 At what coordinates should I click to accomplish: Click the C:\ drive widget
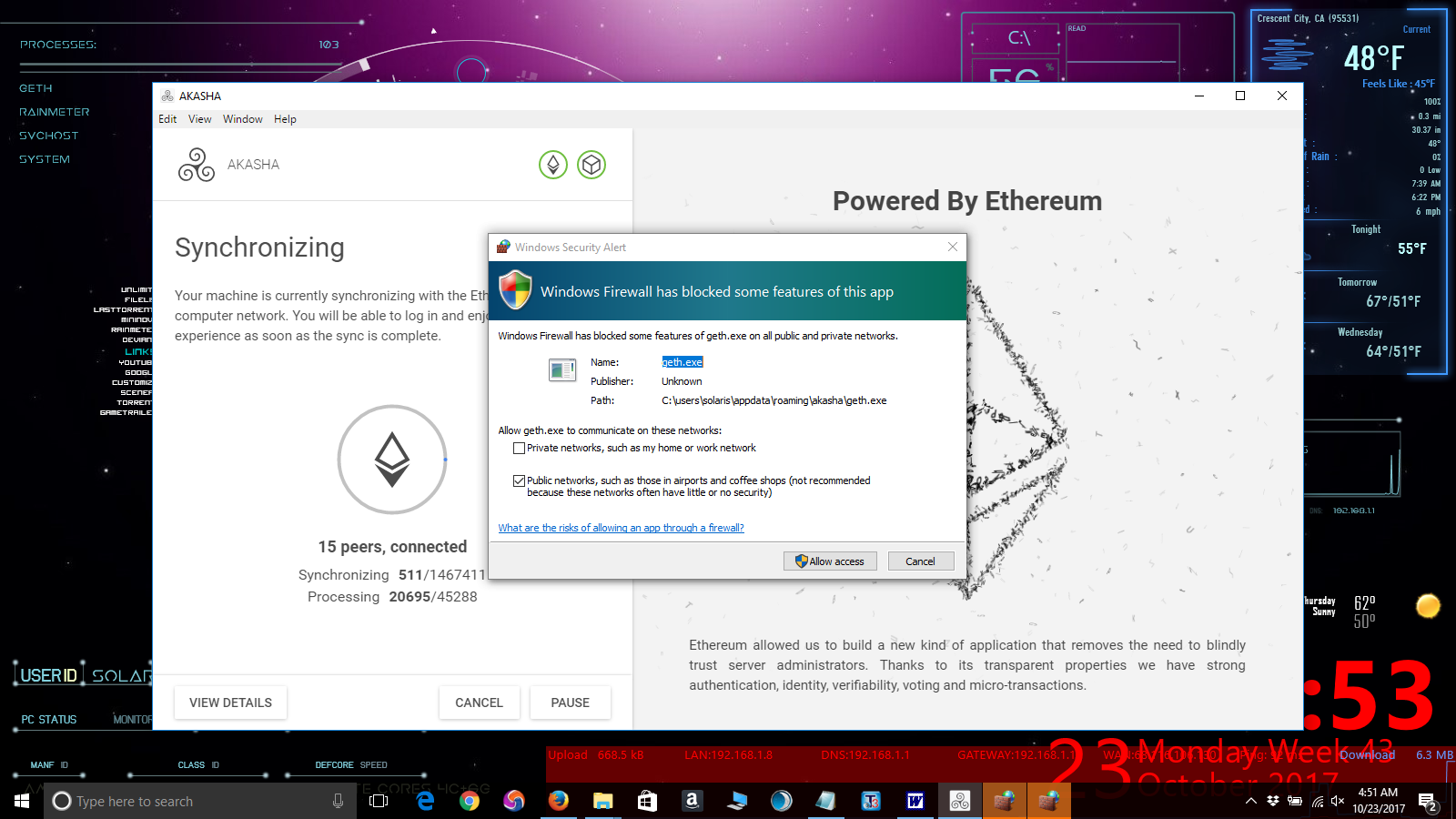tap(1017, 38)
